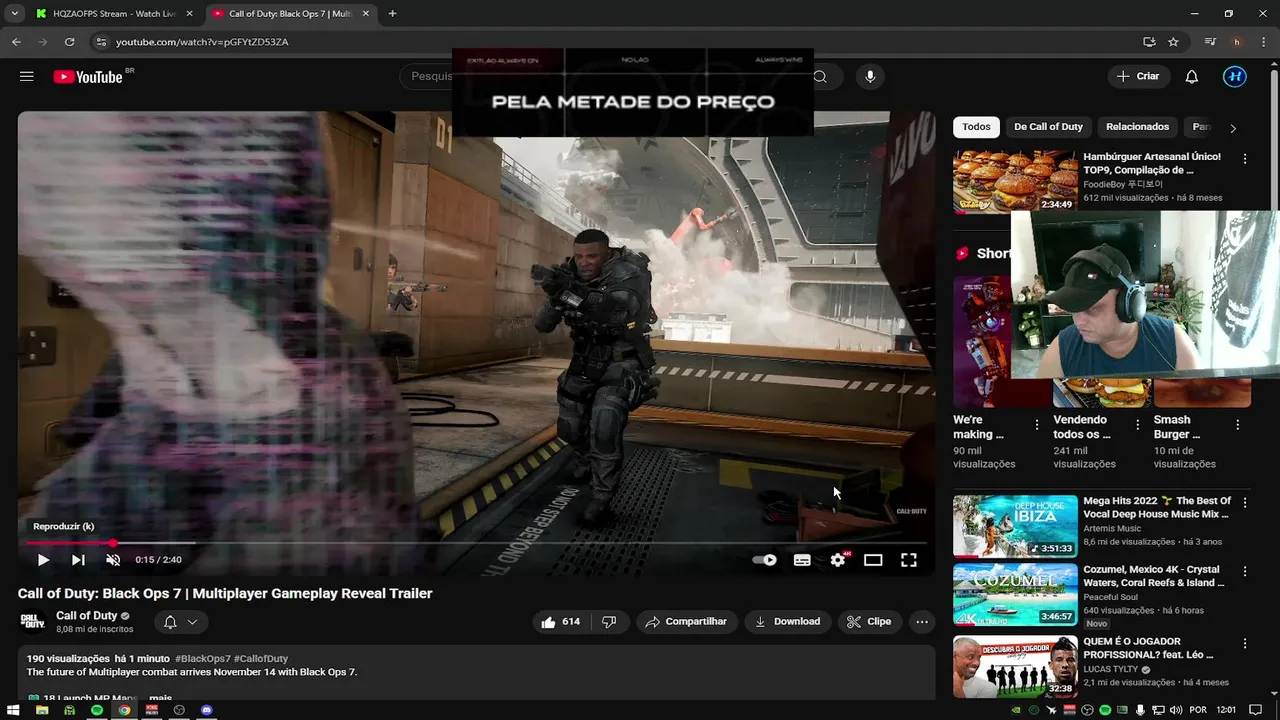Toggle the autoplay switch in player

(765, 560)
